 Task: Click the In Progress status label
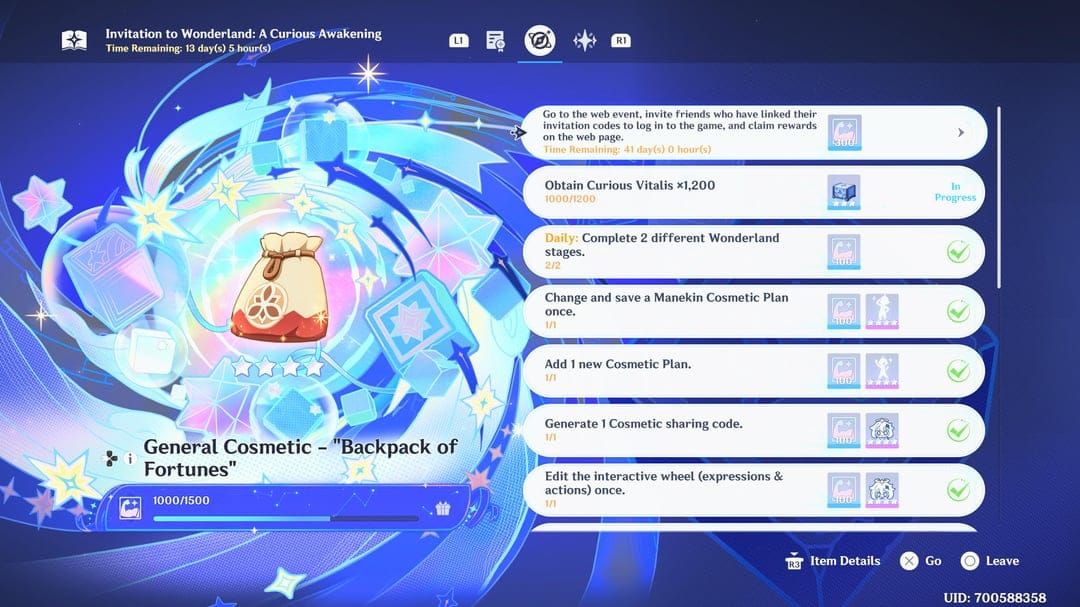pyautogui.click(x=955, y=192)
